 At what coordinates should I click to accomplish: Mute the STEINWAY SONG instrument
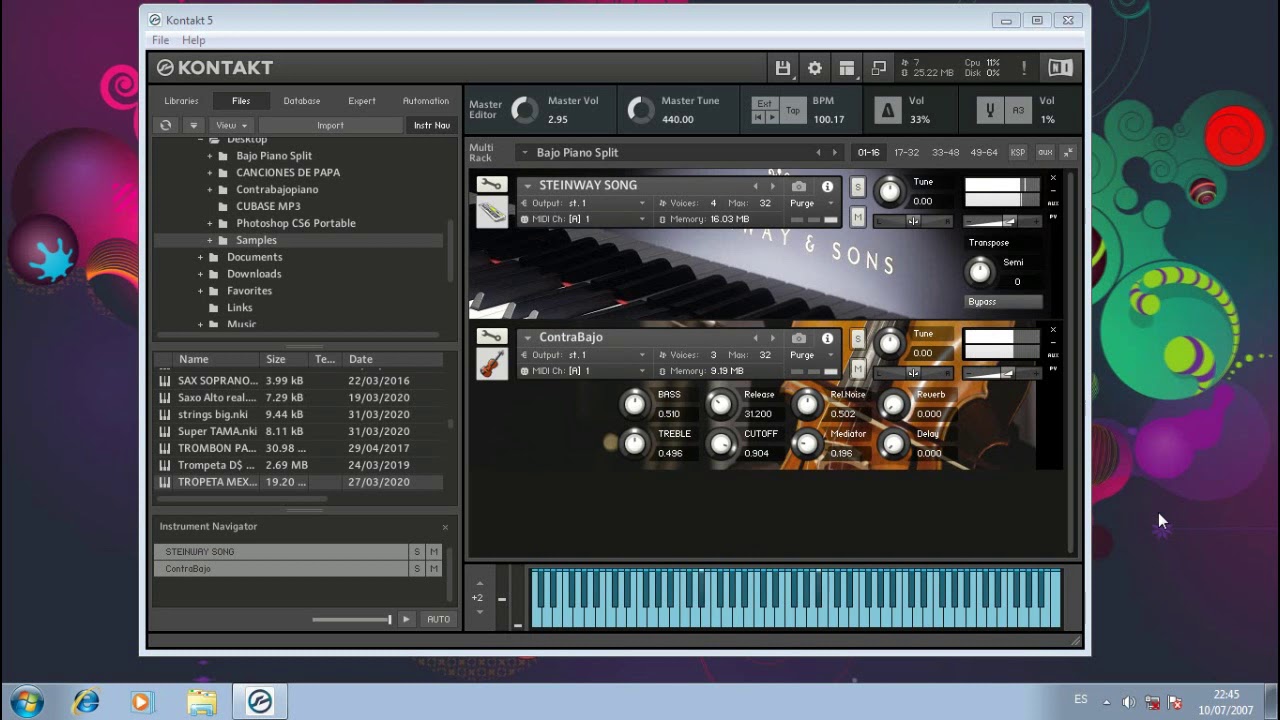click(x=857, y=216)
